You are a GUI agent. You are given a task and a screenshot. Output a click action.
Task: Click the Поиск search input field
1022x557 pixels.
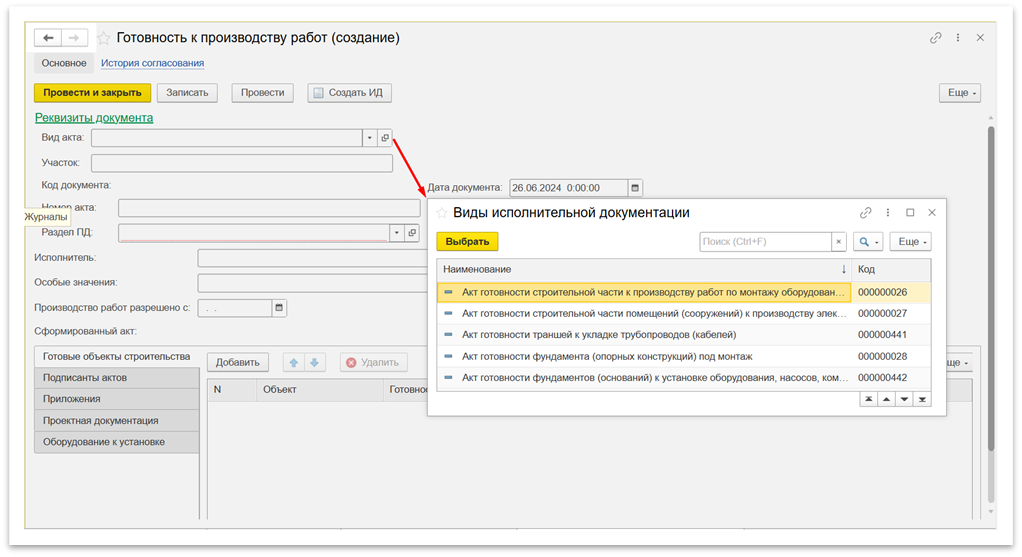click(x=764, y=242)
